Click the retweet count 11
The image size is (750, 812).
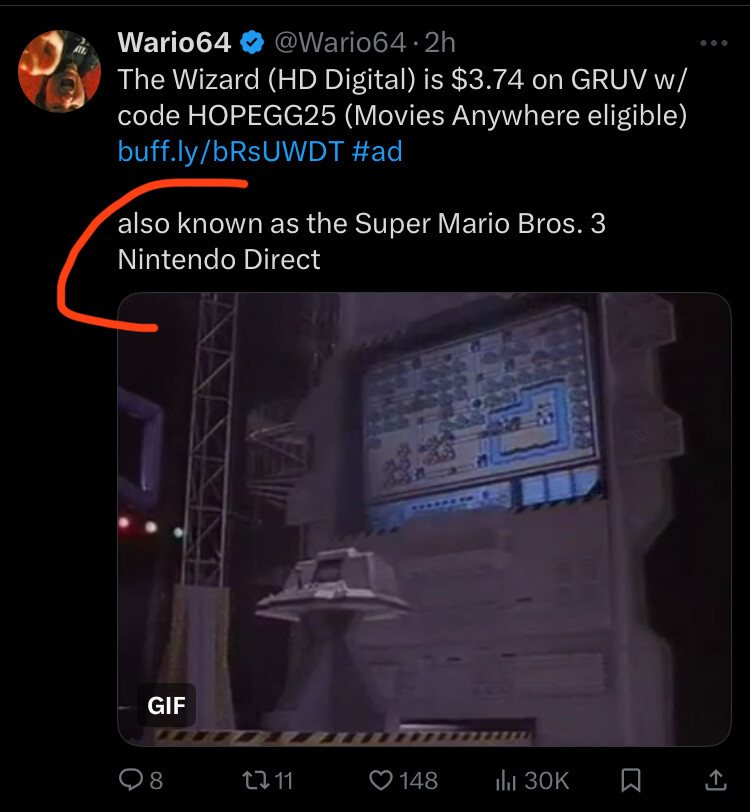283,780
